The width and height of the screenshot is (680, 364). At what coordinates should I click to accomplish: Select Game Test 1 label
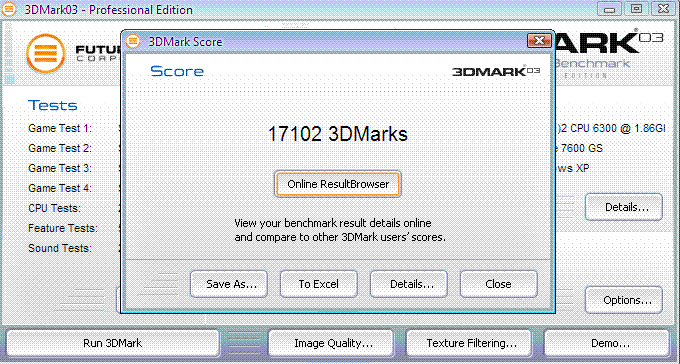(x=60, y=128)
